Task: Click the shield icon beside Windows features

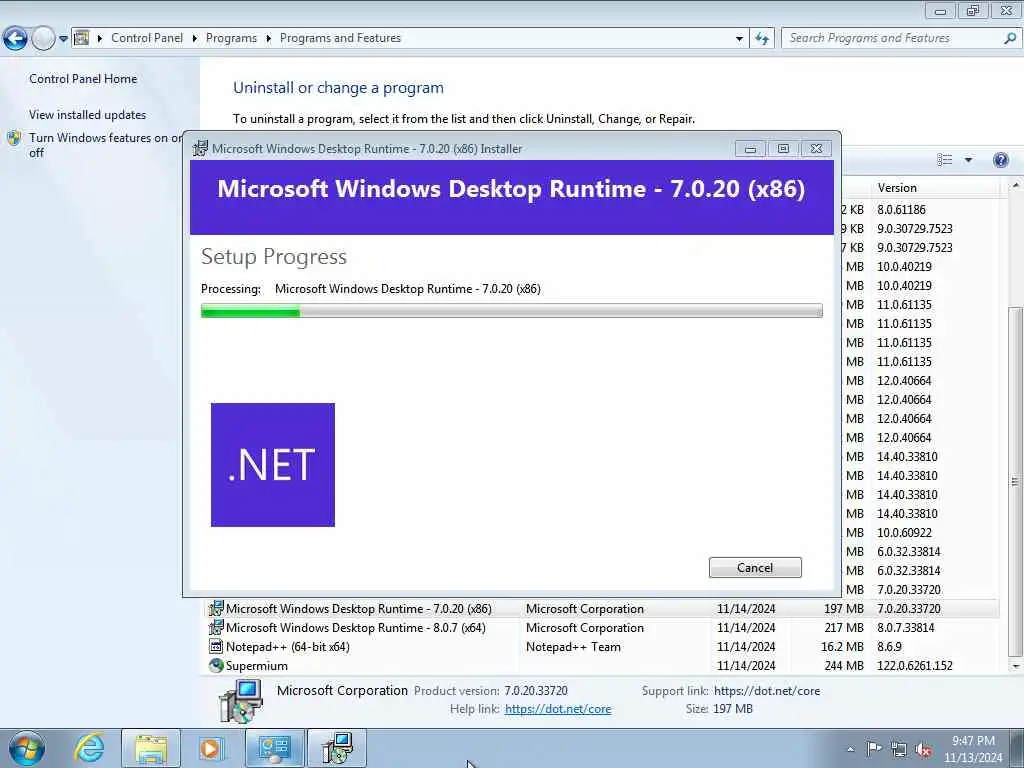Action: [14, 138]
